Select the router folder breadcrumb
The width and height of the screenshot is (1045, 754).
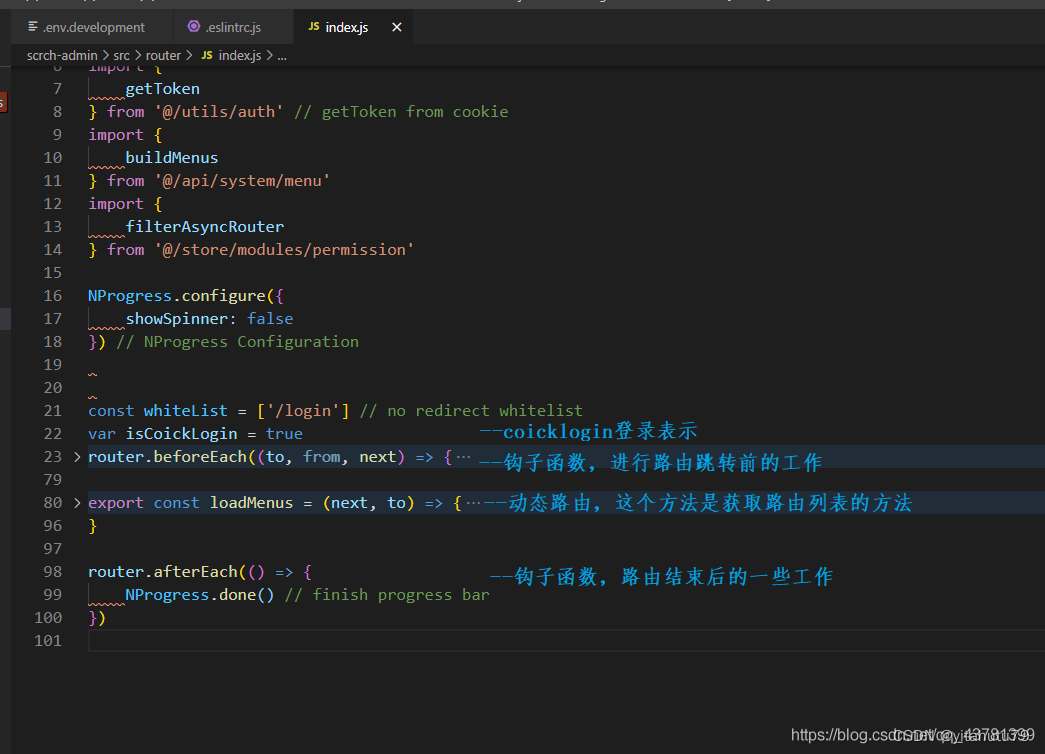163,56
